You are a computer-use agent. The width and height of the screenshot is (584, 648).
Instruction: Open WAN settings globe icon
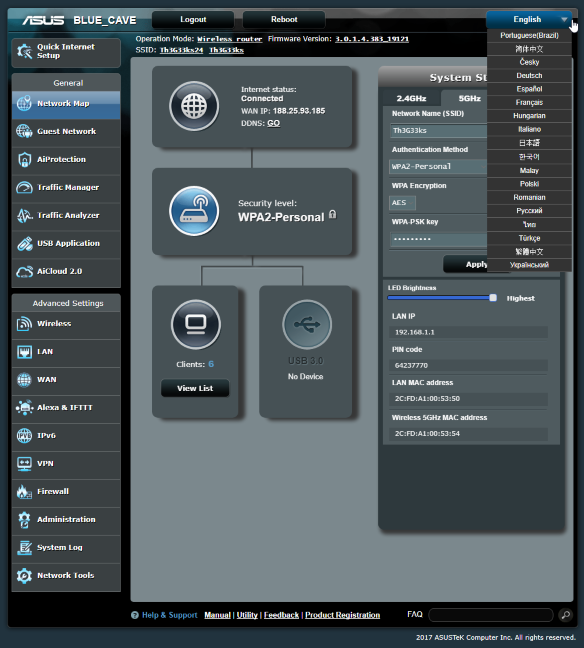pos(24,380)
